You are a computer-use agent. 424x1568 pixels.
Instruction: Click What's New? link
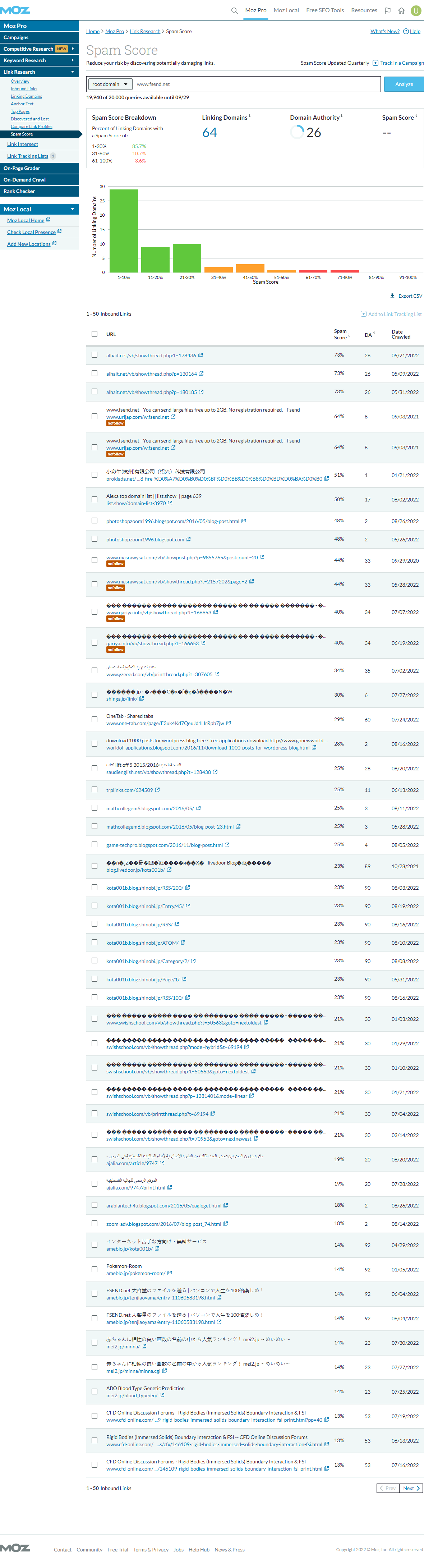(385, 31)
